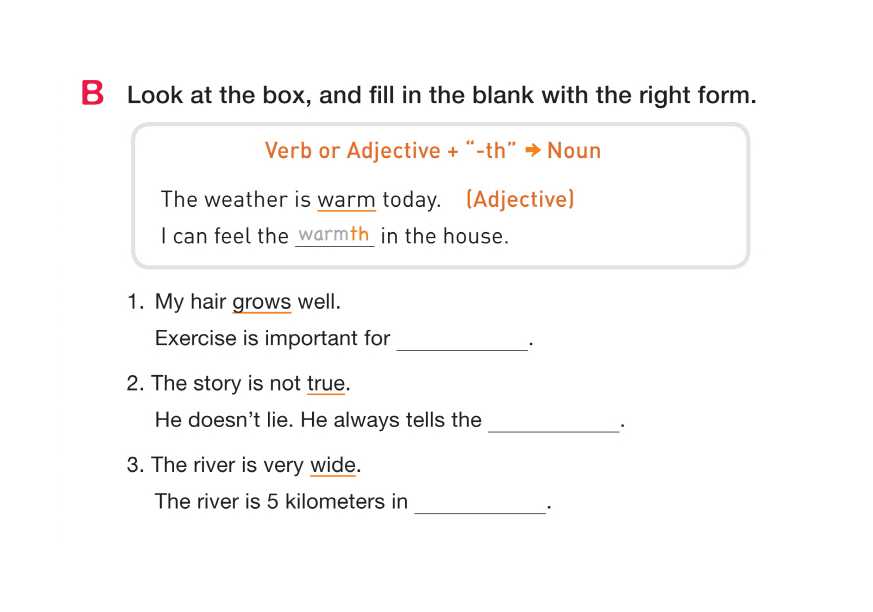
Task: Click the orange "(Adjective)" label
Action: [x=520, y=199]
